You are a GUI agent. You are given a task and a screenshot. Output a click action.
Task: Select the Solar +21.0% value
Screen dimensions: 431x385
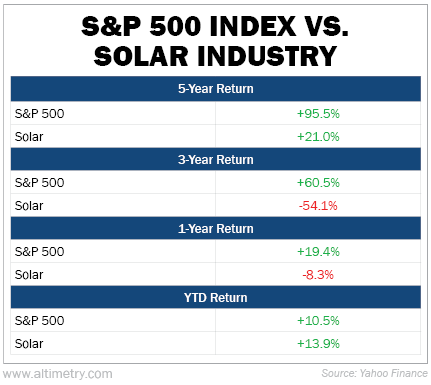[x=318, y=137]
